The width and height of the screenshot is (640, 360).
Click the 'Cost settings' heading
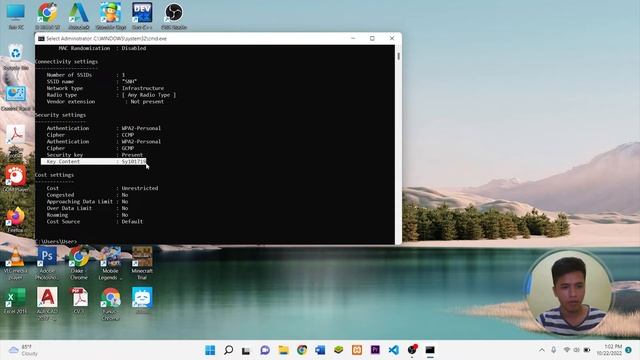(x=54, y=175)
